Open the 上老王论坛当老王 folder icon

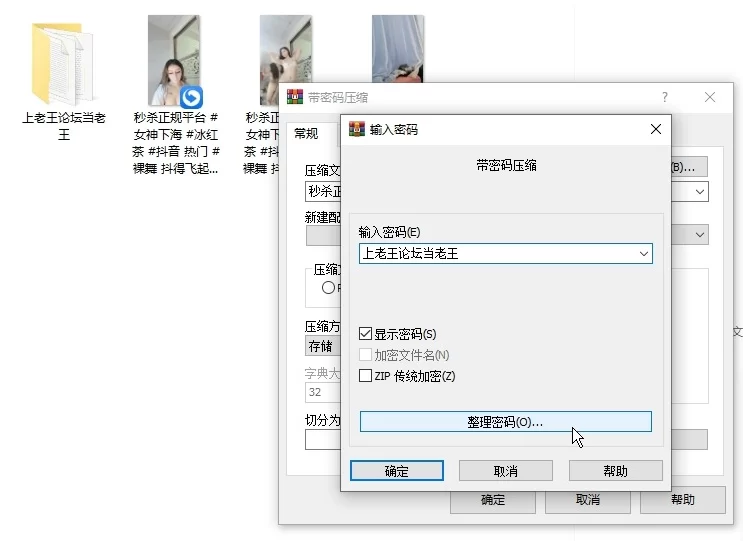(63, 63)
